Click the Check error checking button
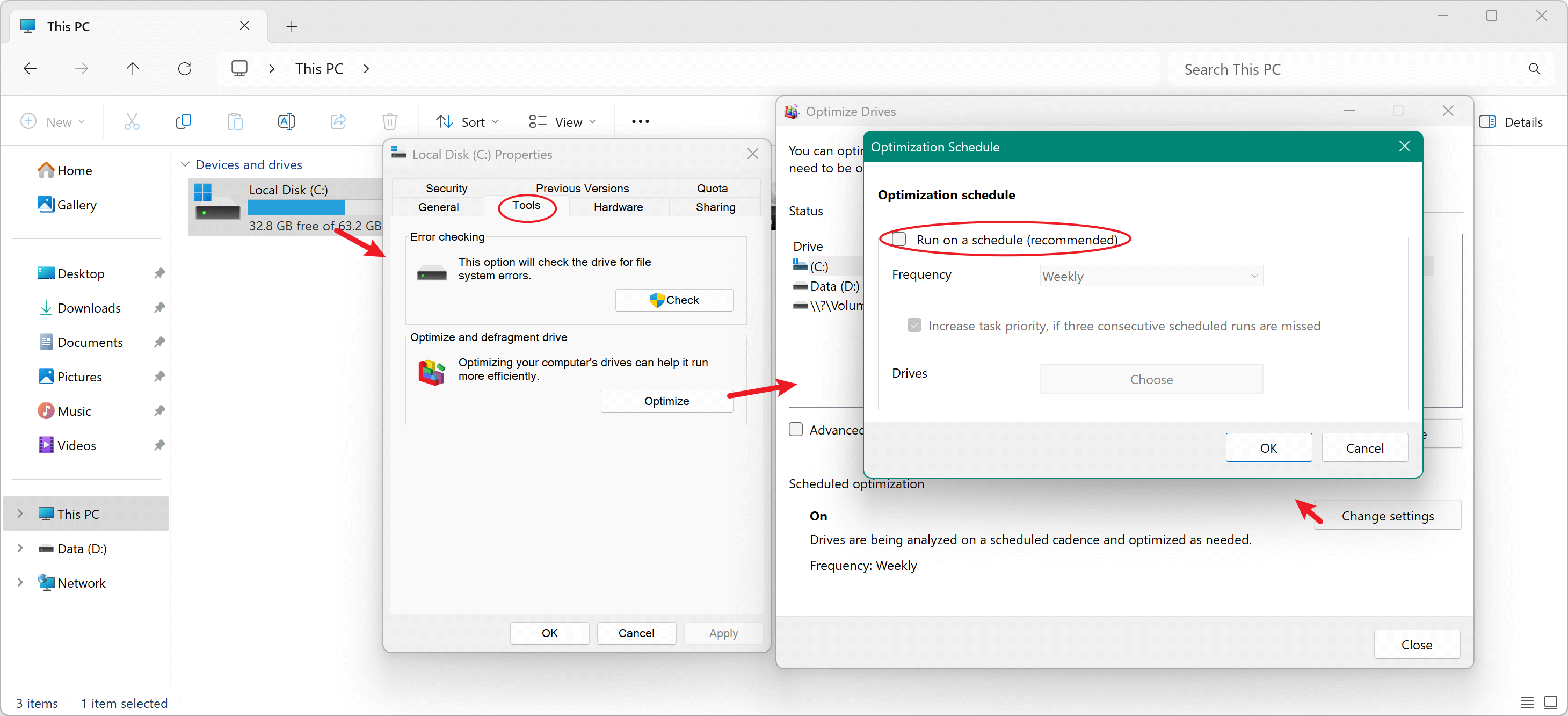This screenshot has height=716, width=1568. 673,300
